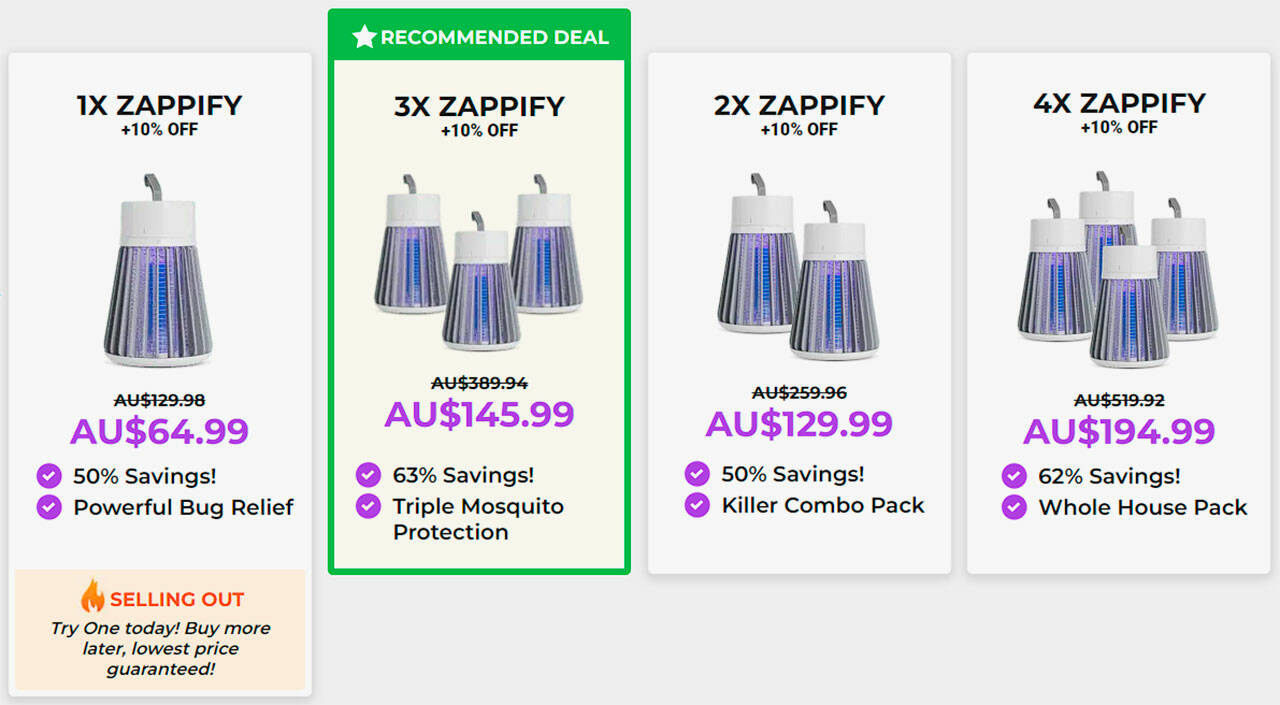
Task: Click the checkmark icon beside Whole House Pack
Action: pyautogui.click(x=1014, y=507)
